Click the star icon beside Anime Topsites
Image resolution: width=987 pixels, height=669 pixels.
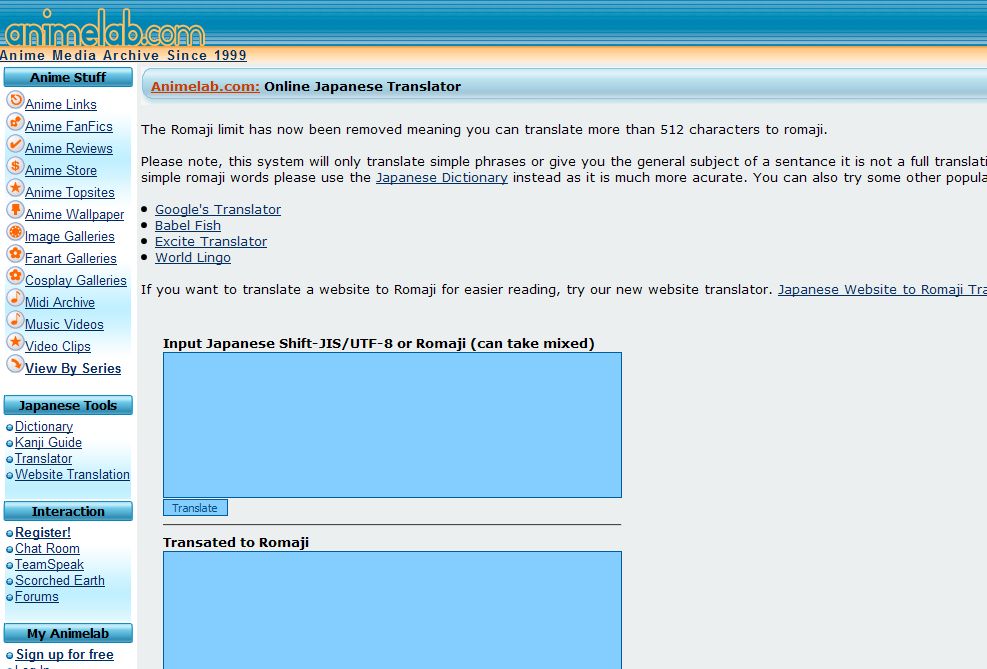pyautogui.click(x=15, y=188)
